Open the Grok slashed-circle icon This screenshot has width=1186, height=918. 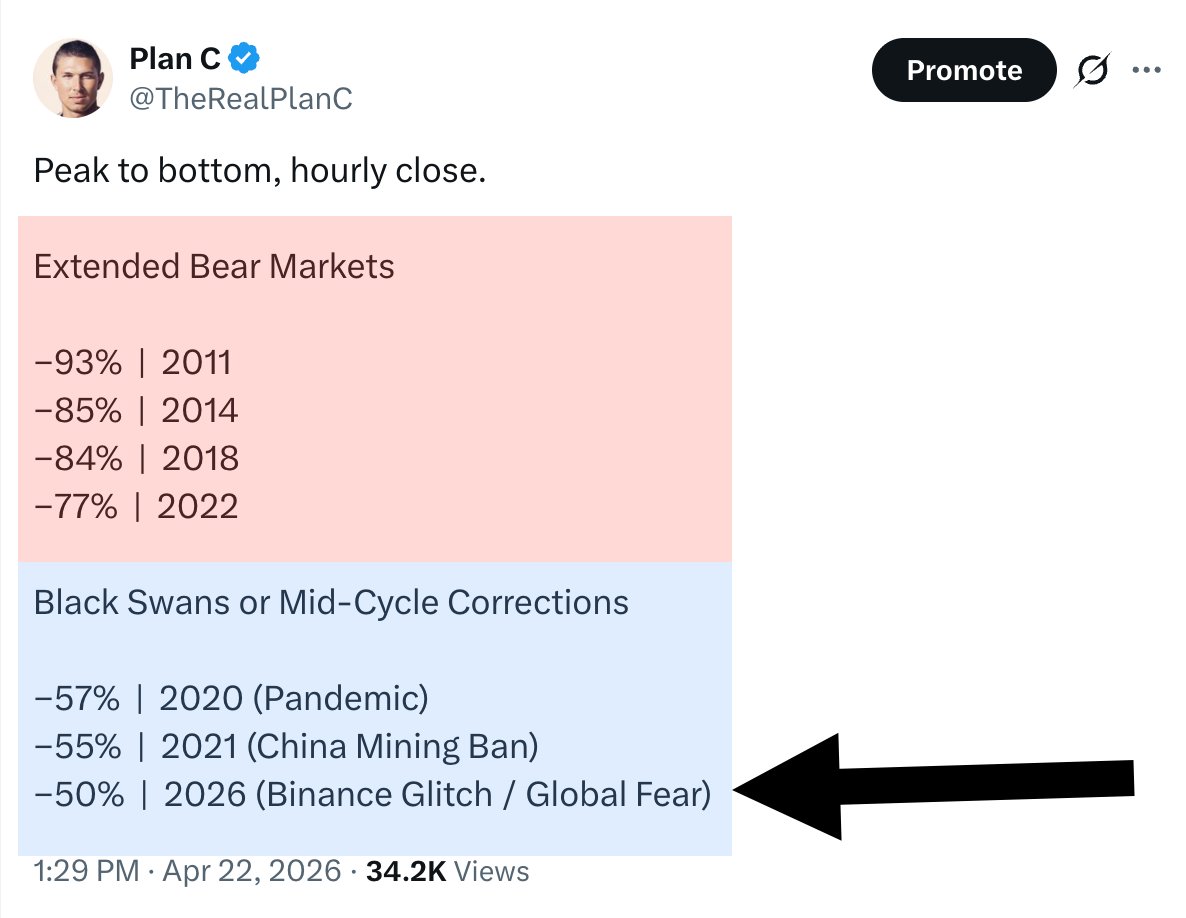coord(1091,70)
